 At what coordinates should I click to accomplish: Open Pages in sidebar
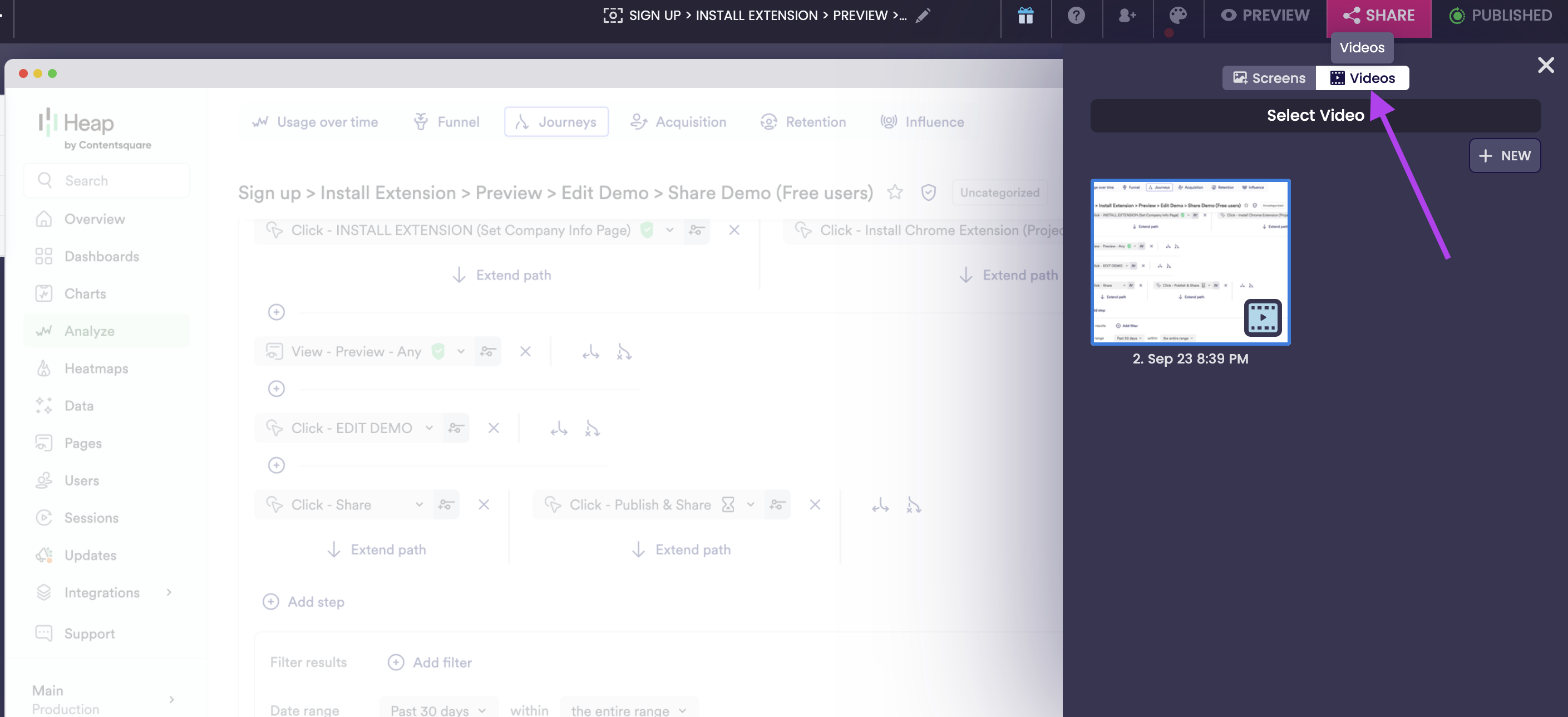tap(106, 443)
